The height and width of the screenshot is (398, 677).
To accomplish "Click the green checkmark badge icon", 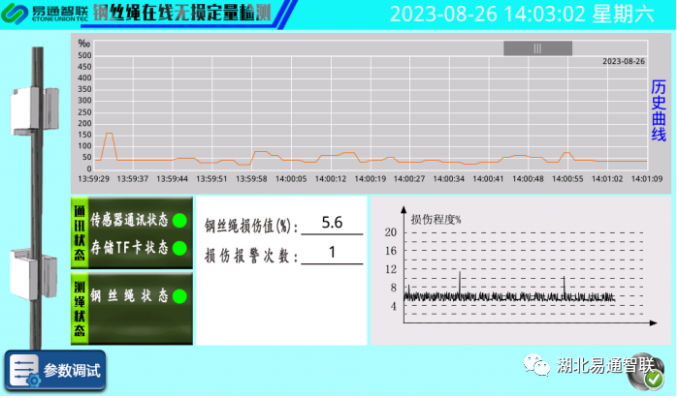I will pyautogui.click(x=654, y=379).
